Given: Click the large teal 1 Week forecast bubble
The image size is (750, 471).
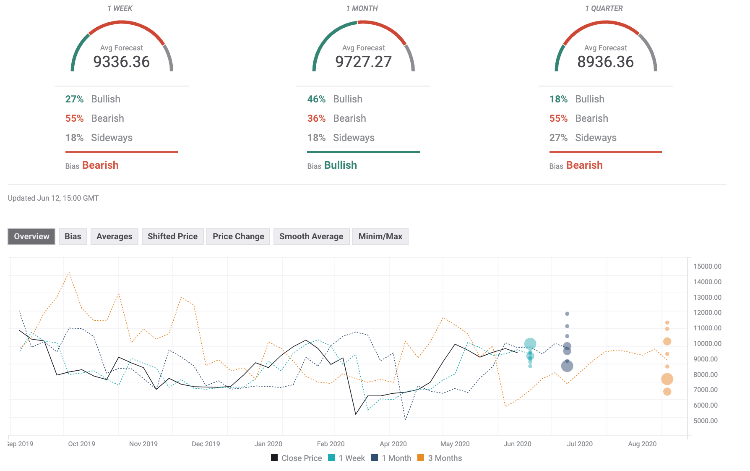Looking at the screenshot, I should click(530, 345).
